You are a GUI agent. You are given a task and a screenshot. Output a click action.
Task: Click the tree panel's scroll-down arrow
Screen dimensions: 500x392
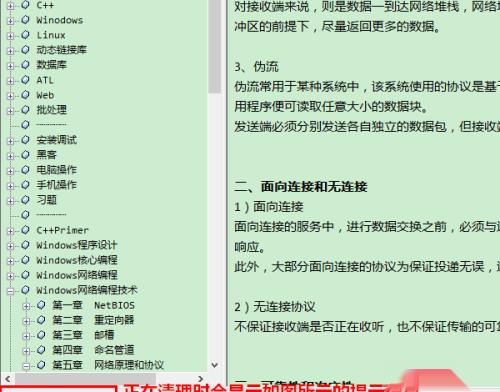[215, 366]
